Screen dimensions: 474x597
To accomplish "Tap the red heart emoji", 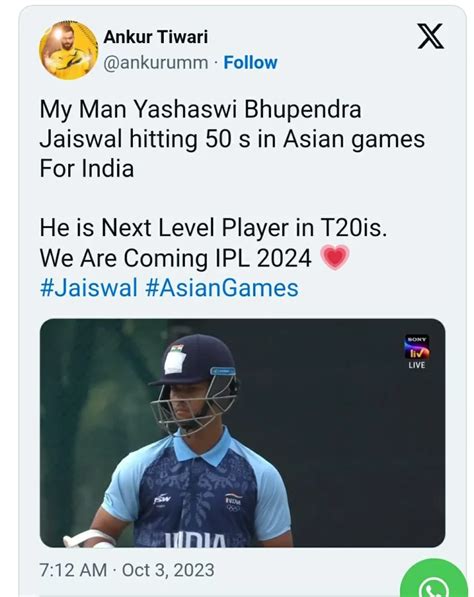I will (335, 258).
